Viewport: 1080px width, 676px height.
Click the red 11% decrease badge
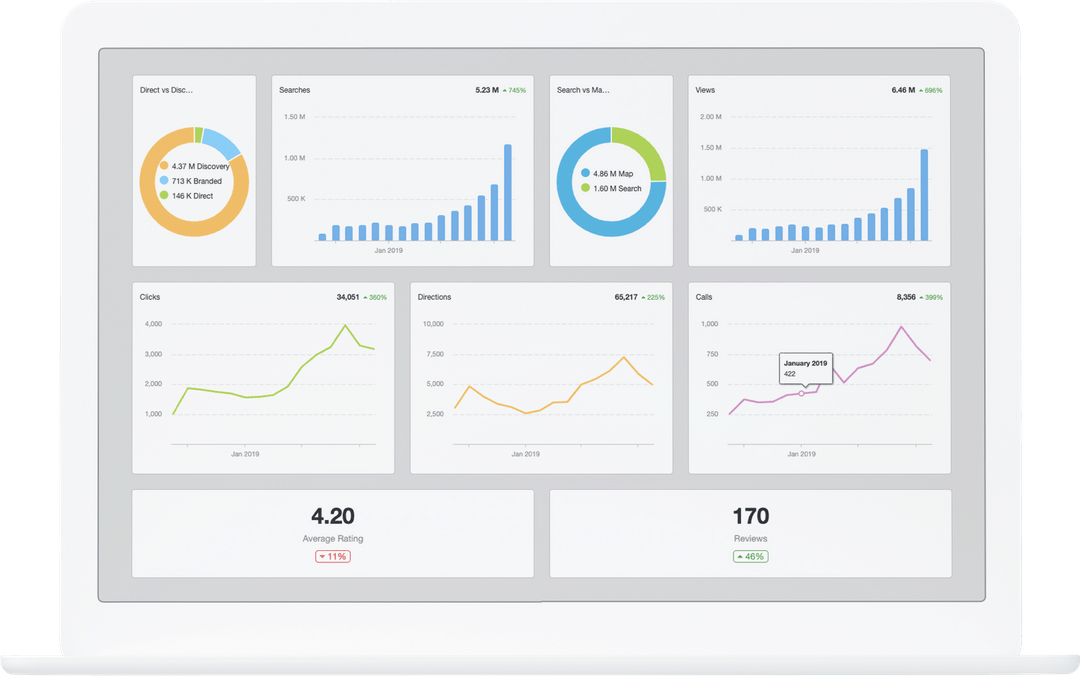click(x=333, y=556)
